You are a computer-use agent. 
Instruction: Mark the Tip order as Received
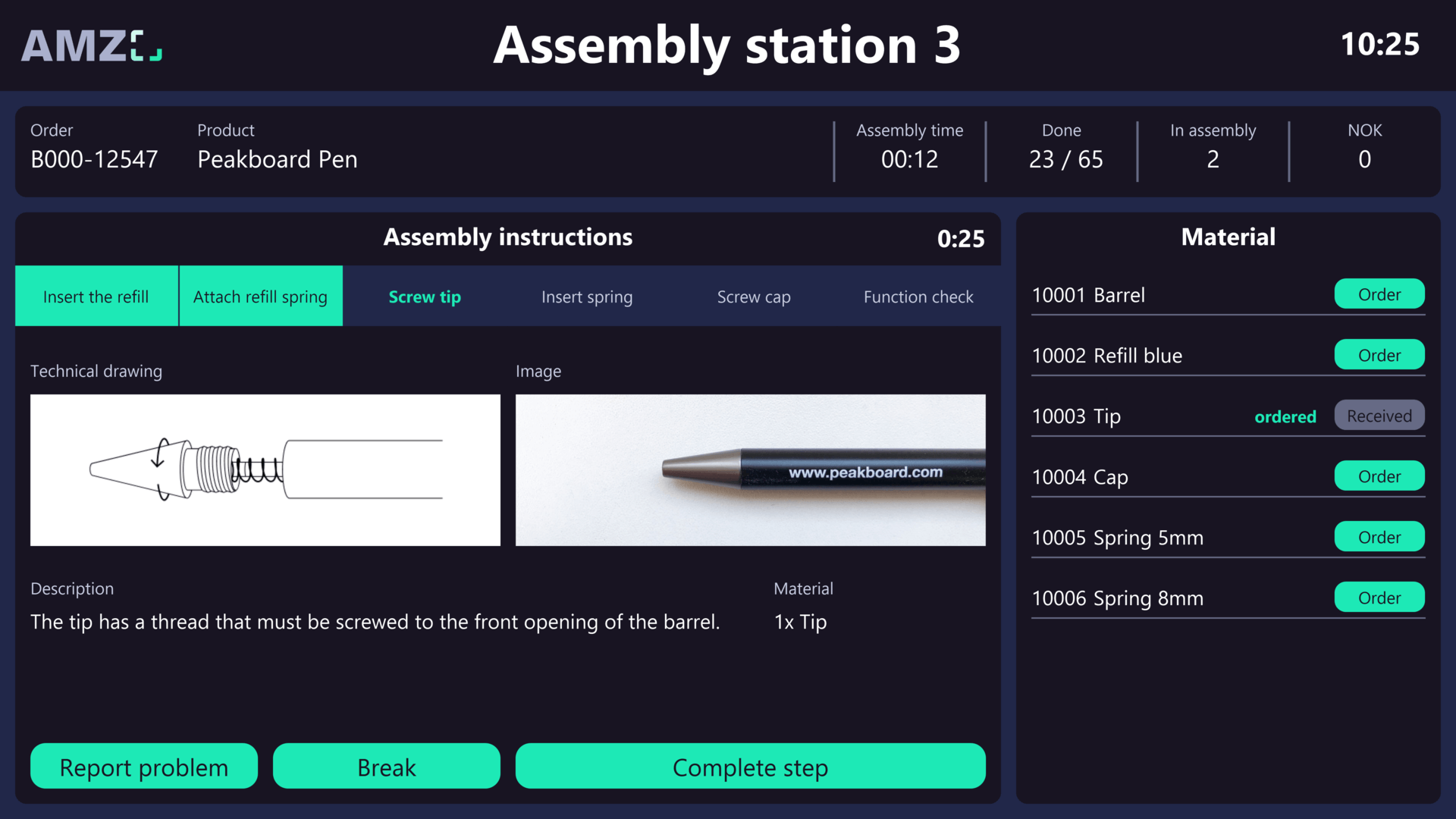pos(1379,416)
